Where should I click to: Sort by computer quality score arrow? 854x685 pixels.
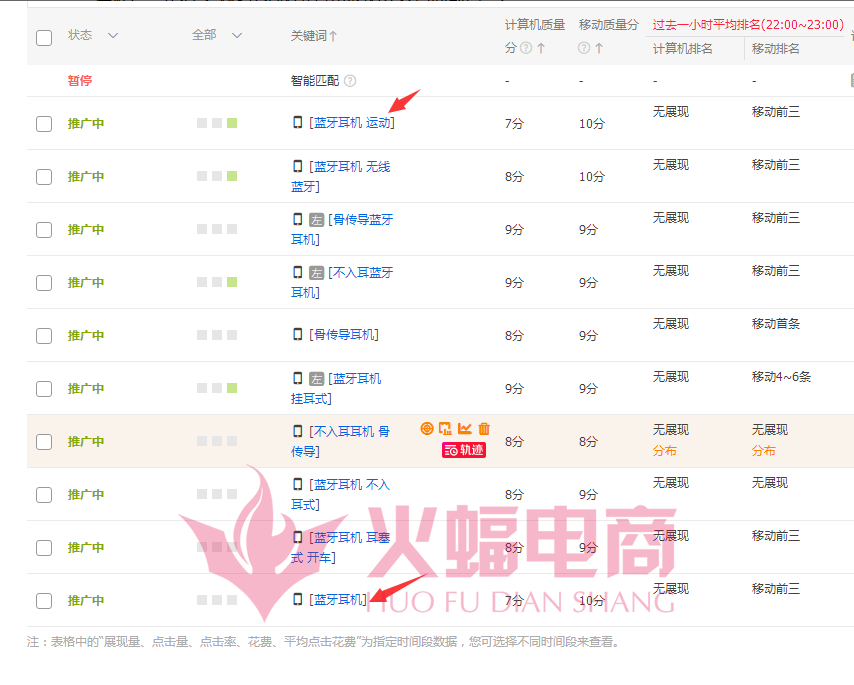click(541, 48)
